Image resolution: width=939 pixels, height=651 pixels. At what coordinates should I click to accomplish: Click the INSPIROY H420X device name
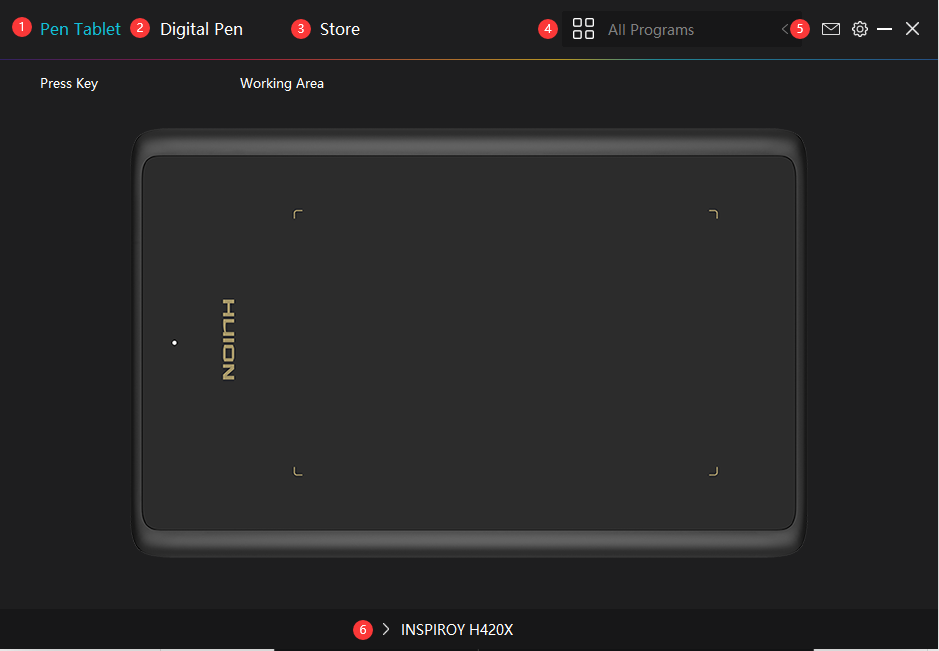coord(457,629)
